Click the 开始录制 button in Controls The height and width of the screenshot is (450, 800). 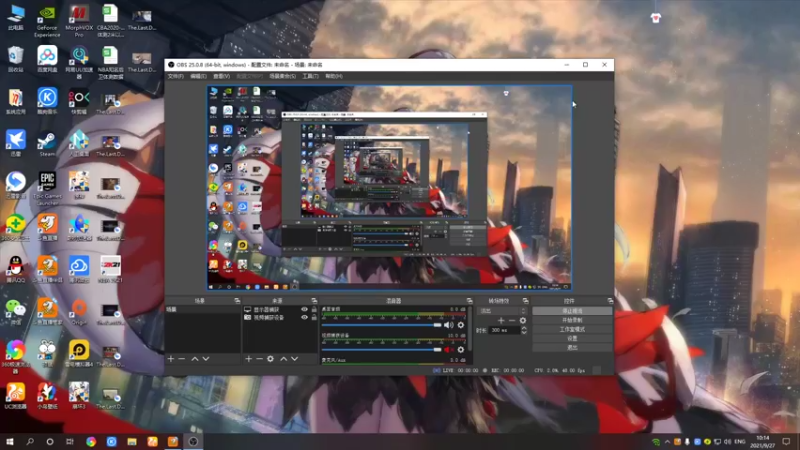pyautogui.click(x=572, y=320)
